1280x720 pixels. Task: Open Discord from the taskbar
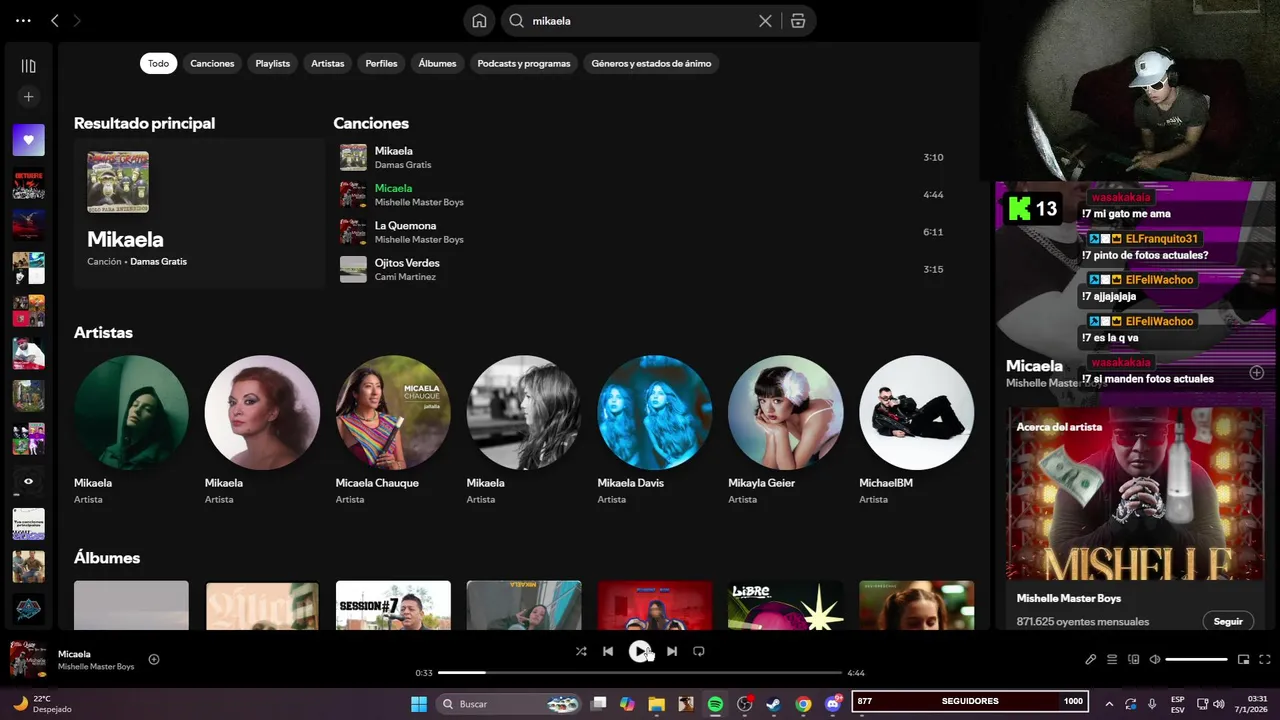click(833, 704)
